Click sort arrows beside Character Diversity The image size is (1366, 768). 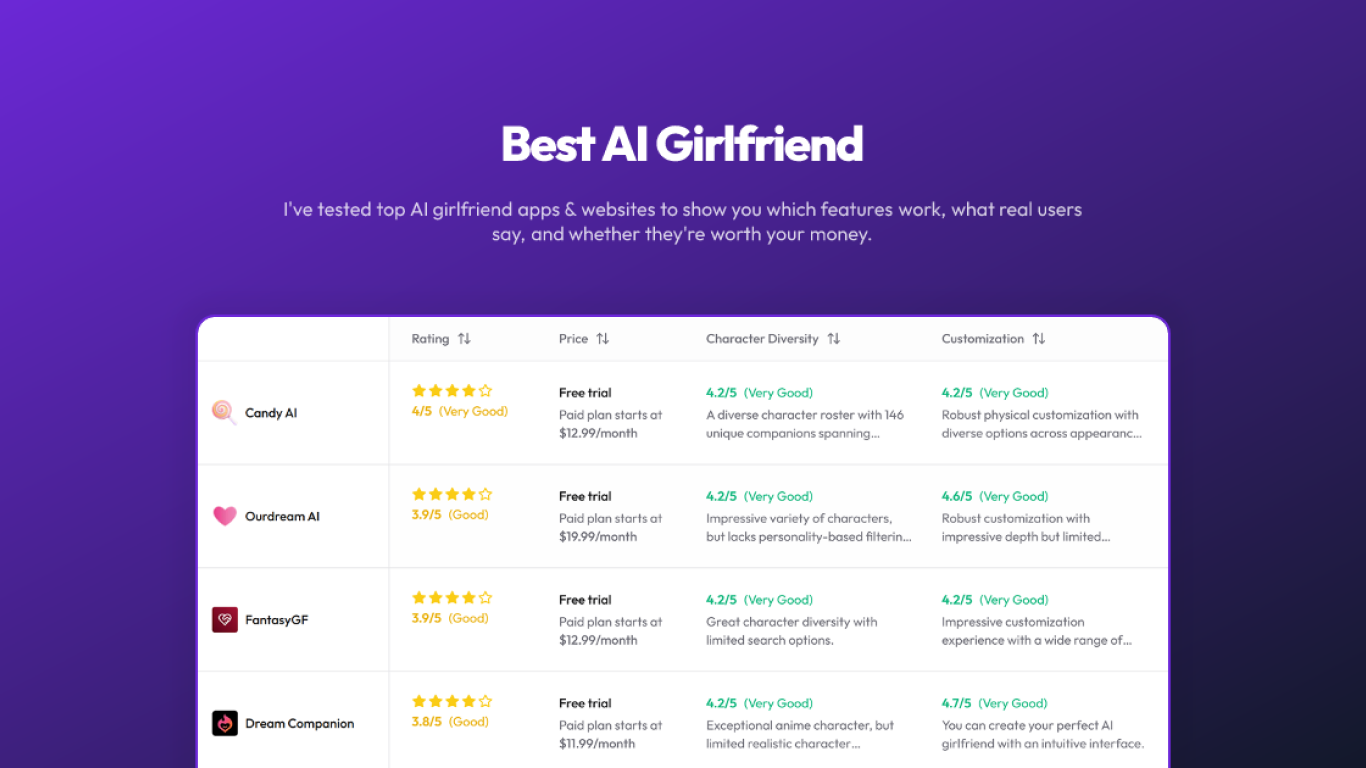tap(834, 339)
